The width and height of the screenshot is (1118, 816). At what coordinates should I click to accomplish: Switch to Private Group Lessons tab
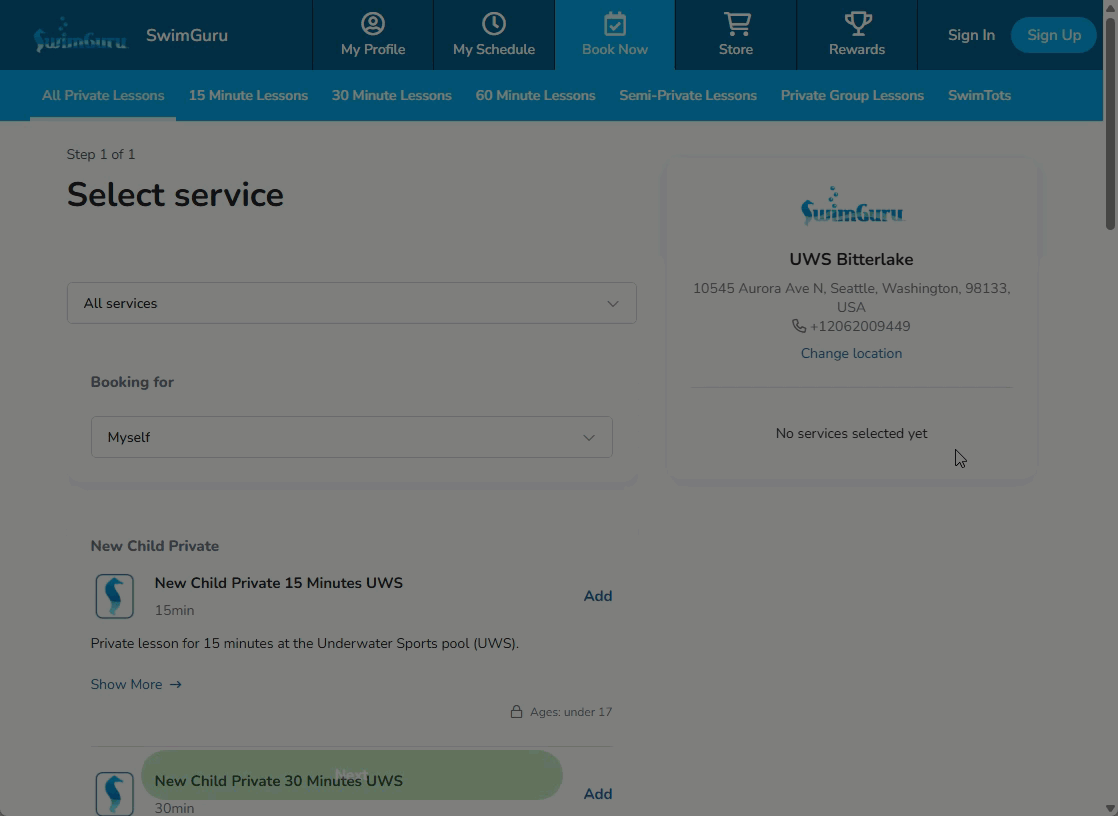[852, 96]
